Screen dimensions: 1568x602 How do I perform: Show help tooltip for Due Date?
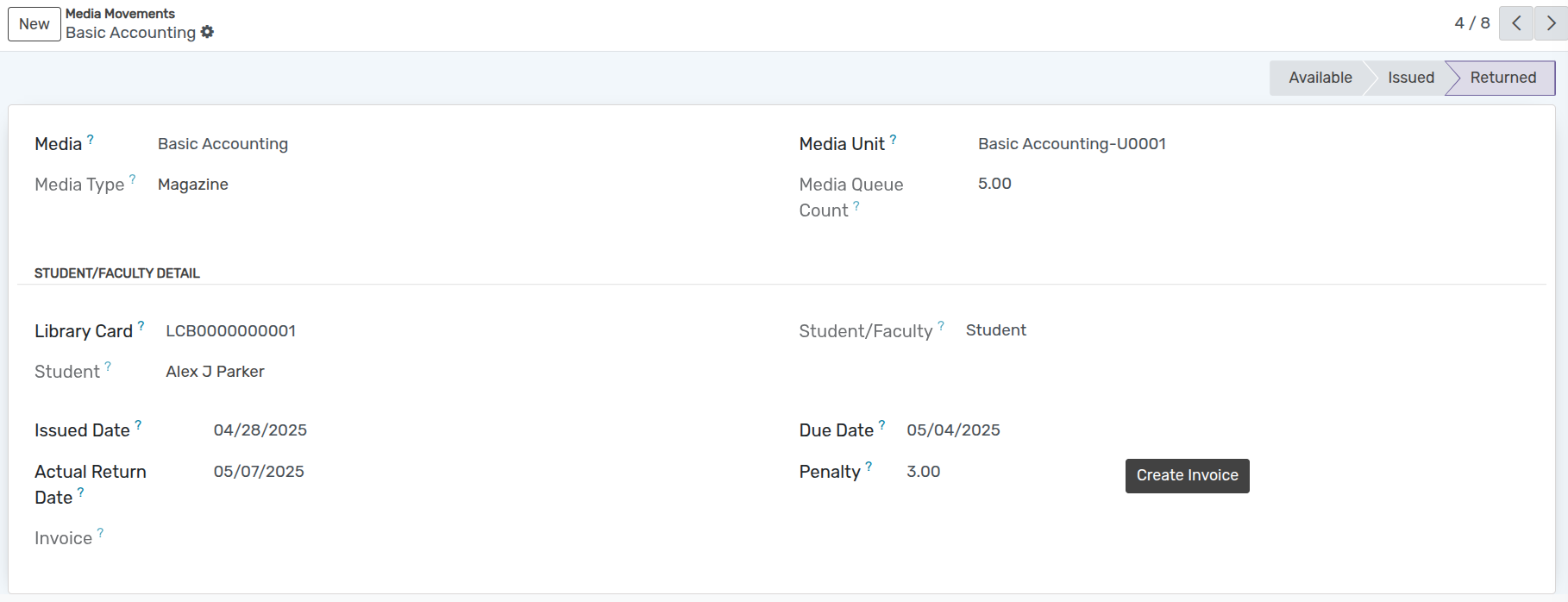tap(882, 425)
